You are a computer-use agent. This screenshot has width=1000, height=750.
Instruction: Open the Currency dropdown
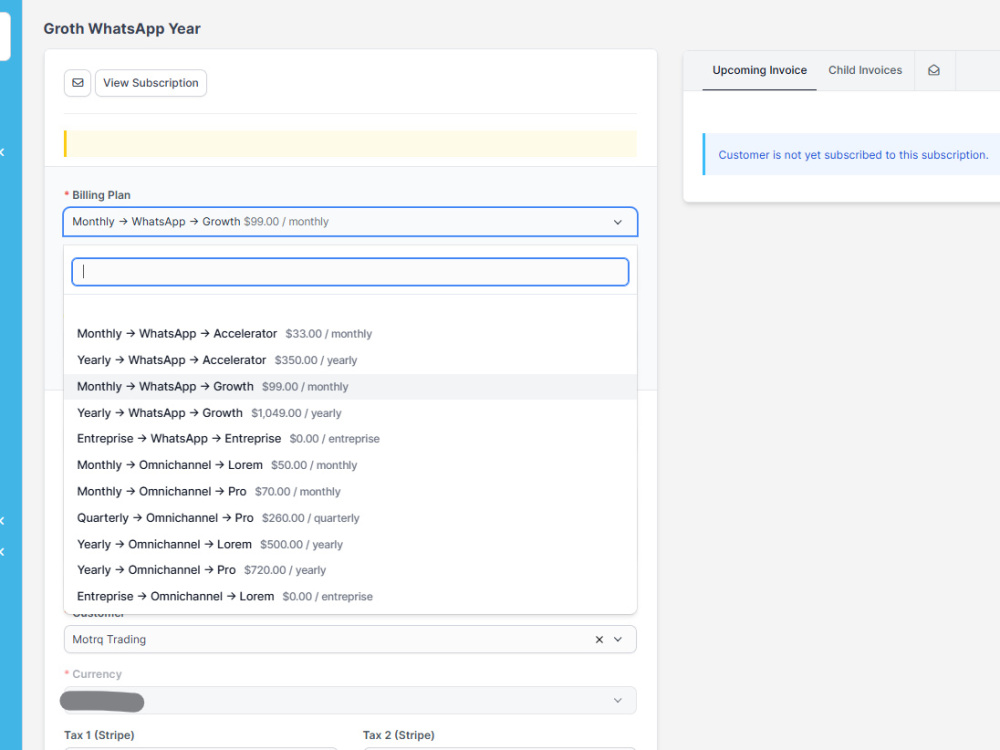coord(350,700)
